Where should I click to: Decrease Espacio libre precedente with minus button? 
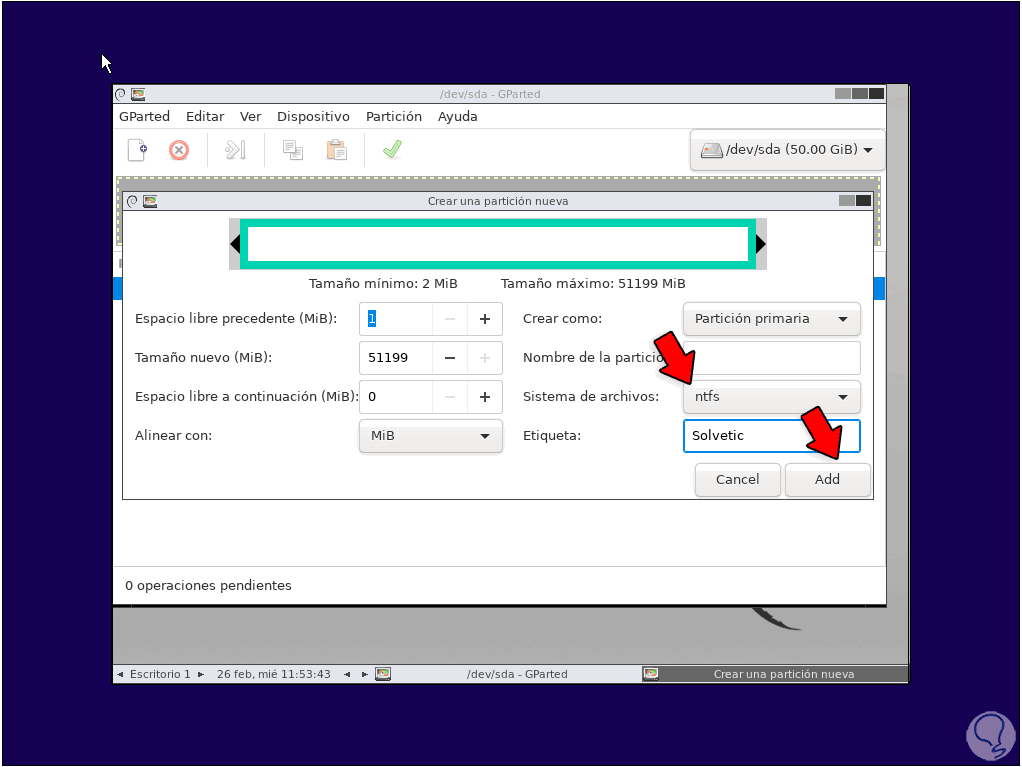pyautogui.click(x=450, y=319)
